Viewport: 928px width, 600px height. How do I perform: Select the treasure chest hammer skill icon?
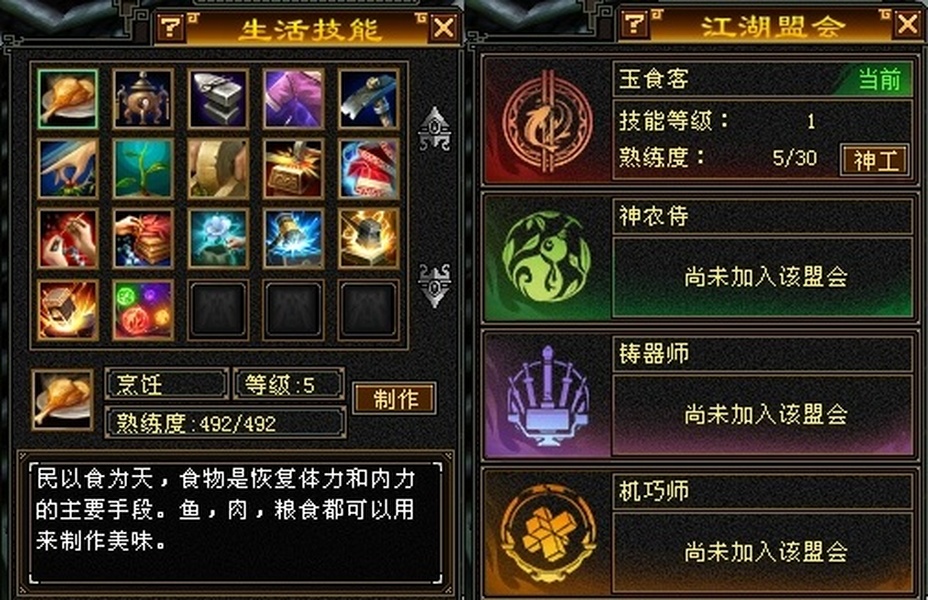click(293, 169)
